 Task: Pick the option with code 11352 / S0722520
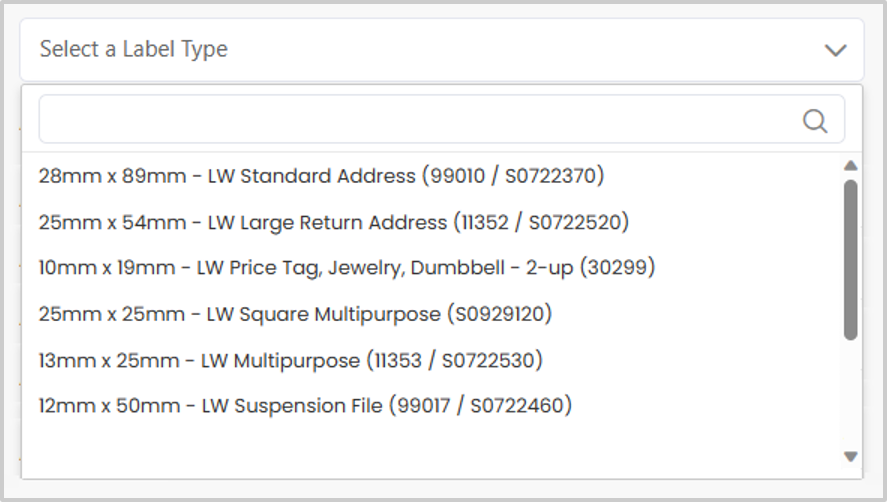click(x=333, y=222)
